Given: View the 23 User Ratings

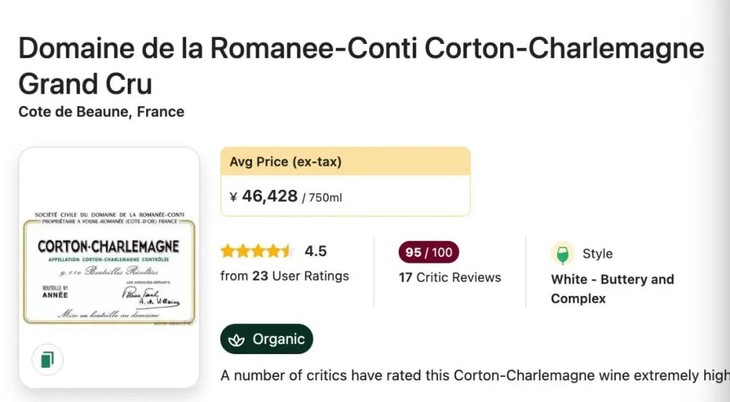Looking at the screenshot, I should [284, 276].
